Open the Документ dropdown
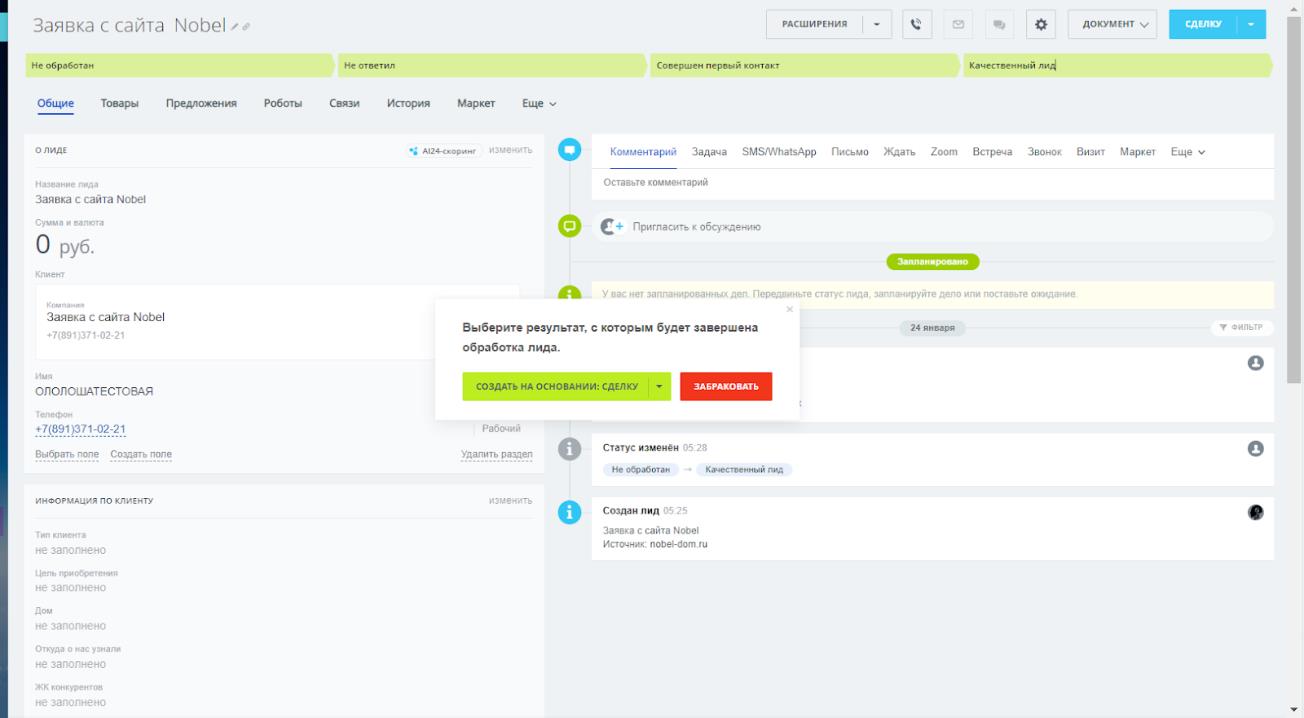This screenshot has height=718, width=1304. pos(1111,24)
